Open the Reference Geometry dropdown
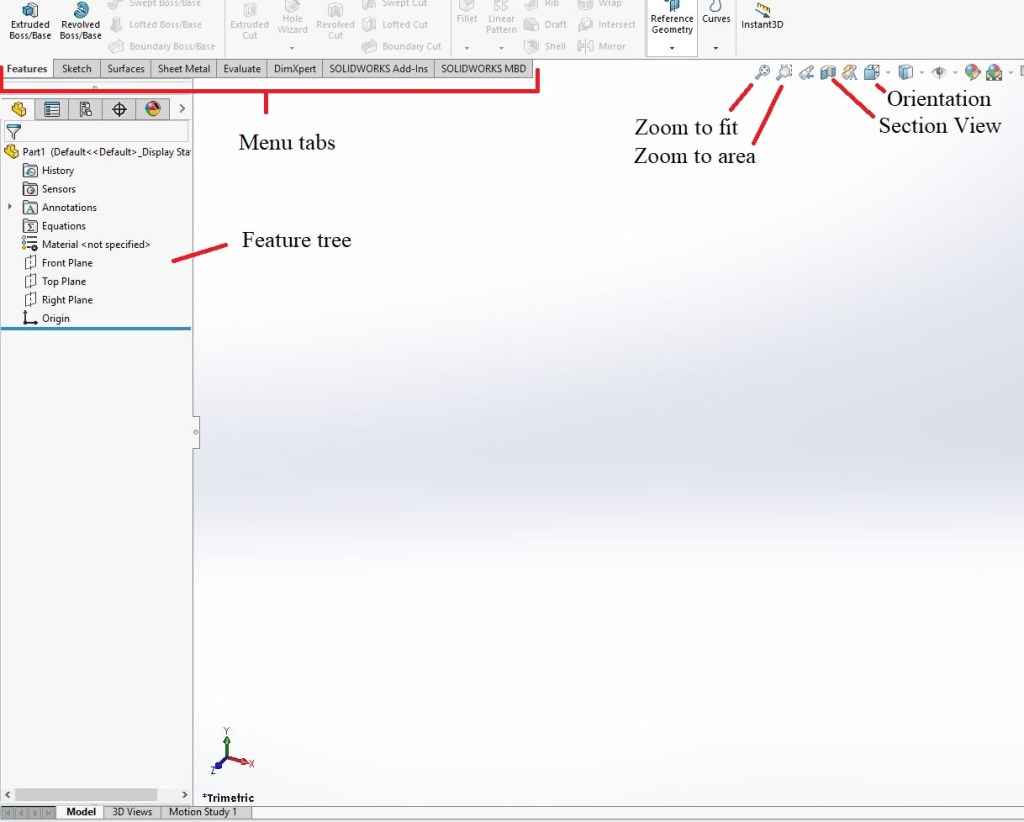1024x822 pixels. click(672, 48)
